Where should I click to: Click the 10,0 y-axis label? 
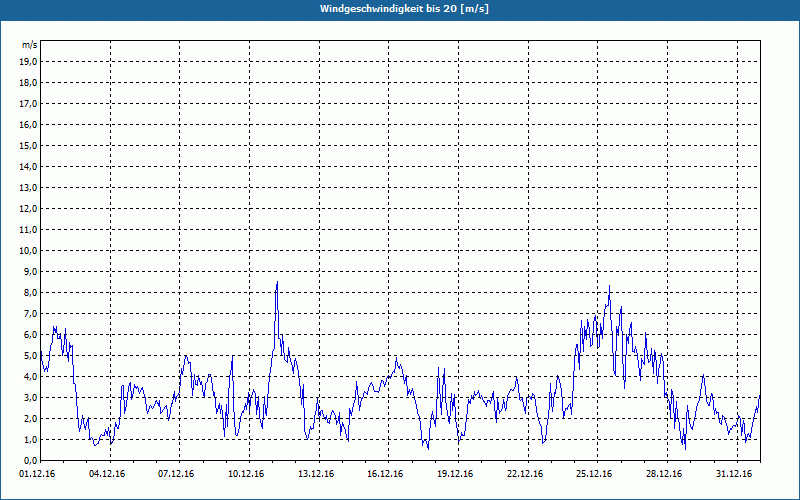28,251
